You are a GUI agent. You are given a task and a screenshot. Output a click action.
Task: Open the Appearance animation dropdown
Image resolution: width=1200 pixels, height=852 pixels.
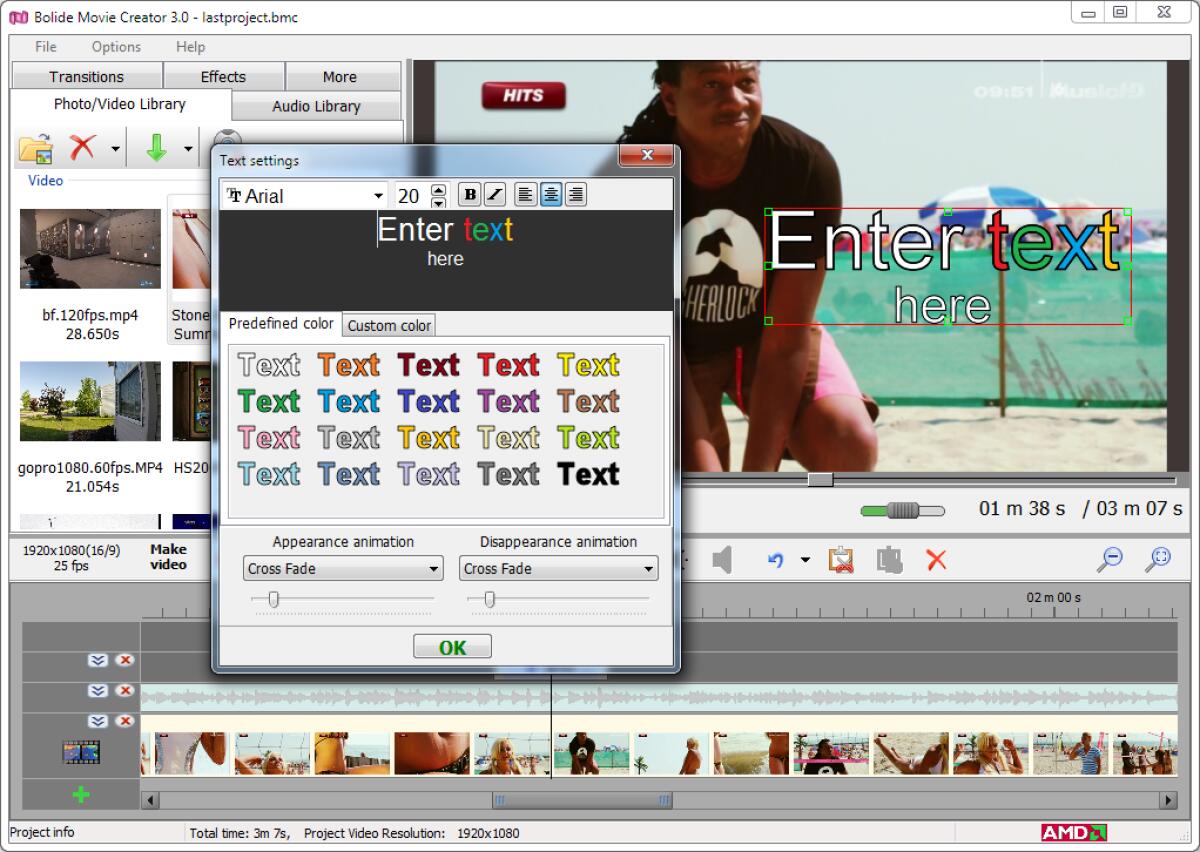click(342, 567)
